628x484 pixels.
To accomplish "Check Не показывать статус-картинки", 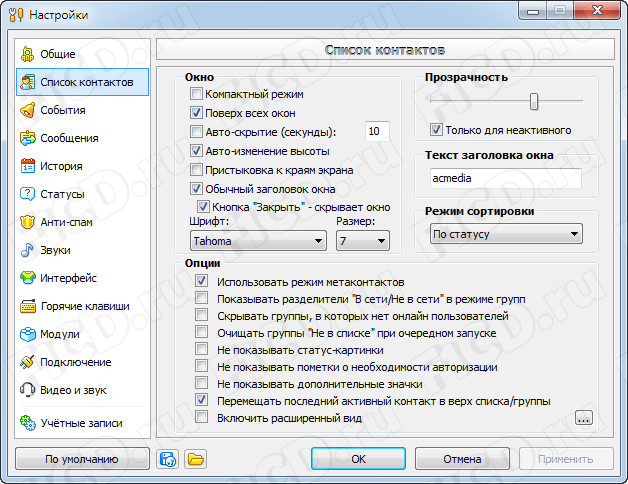I will tap(201, 349).
